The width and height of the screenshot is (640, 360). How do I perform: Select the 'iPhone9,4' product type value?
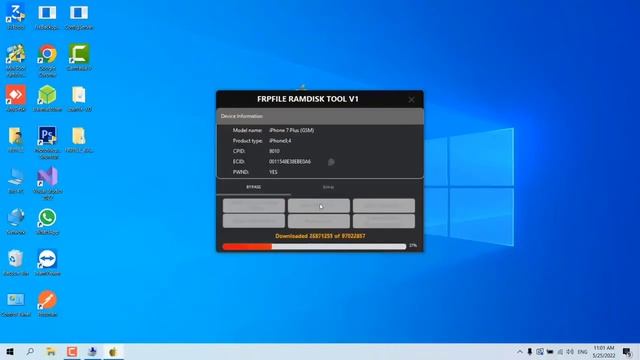280,141
